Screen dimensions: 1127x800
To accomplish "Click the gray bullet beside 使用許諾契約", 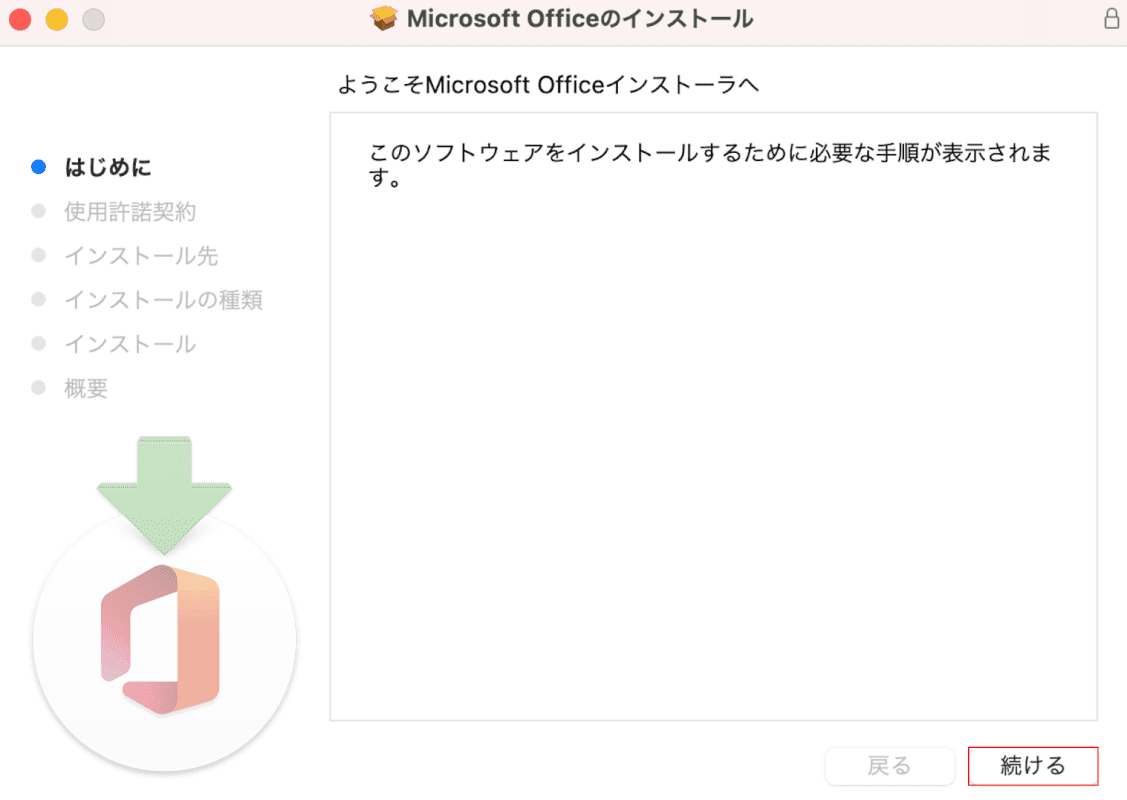I will [39, 211].
